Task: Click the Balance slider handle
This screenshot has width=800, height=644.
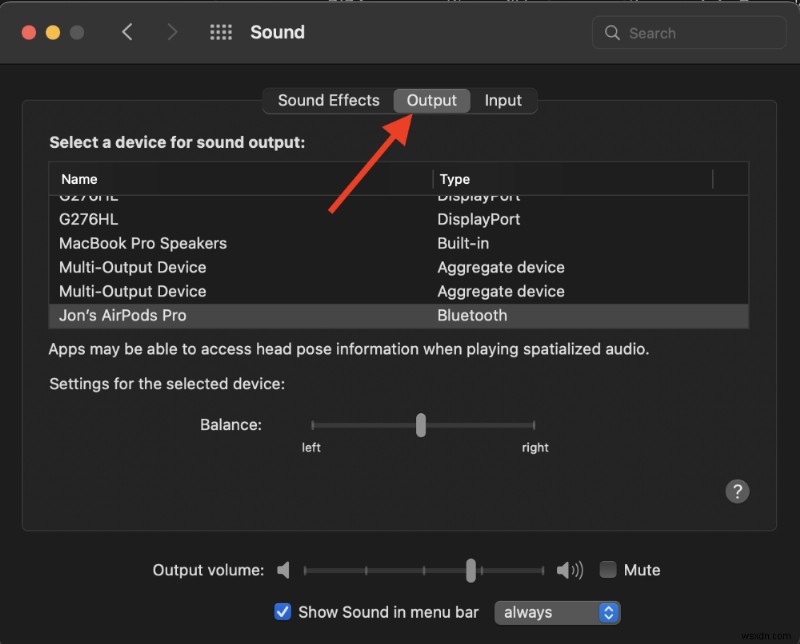Action: [420, 425]
